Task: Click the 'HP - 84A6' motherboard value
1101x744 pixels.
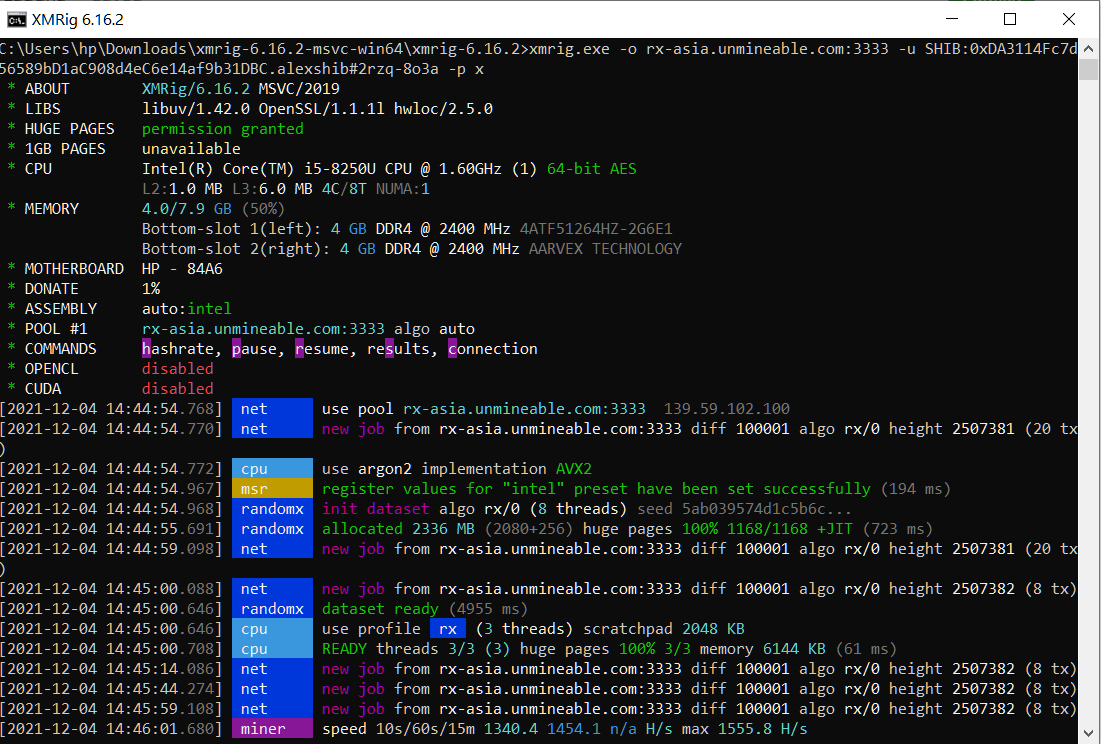Action: (x=183, y=269)
